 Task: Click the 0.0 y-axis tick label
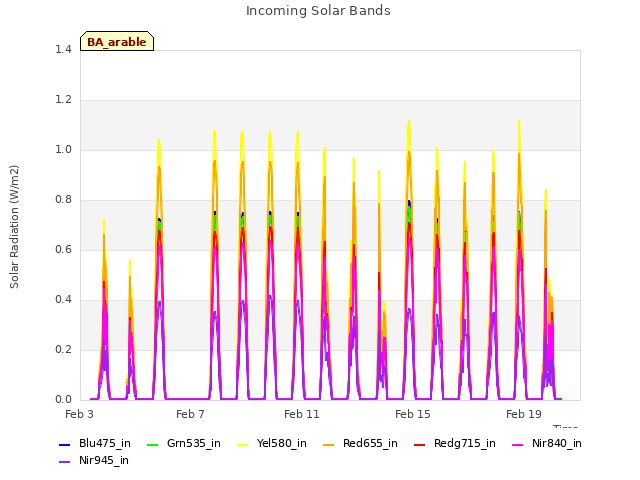63,400
